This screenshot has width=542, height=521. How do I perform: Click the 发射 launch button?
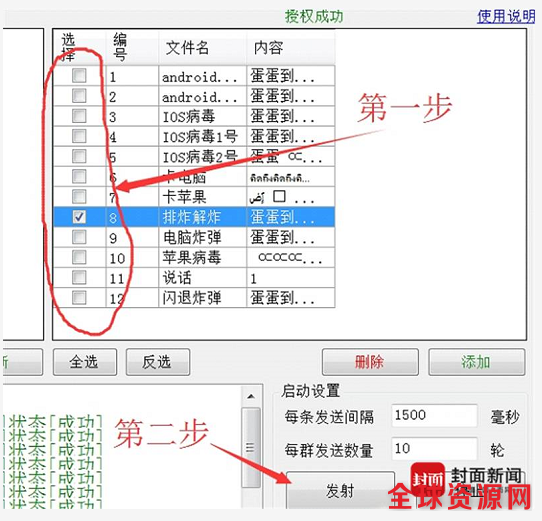pos(340,490)
